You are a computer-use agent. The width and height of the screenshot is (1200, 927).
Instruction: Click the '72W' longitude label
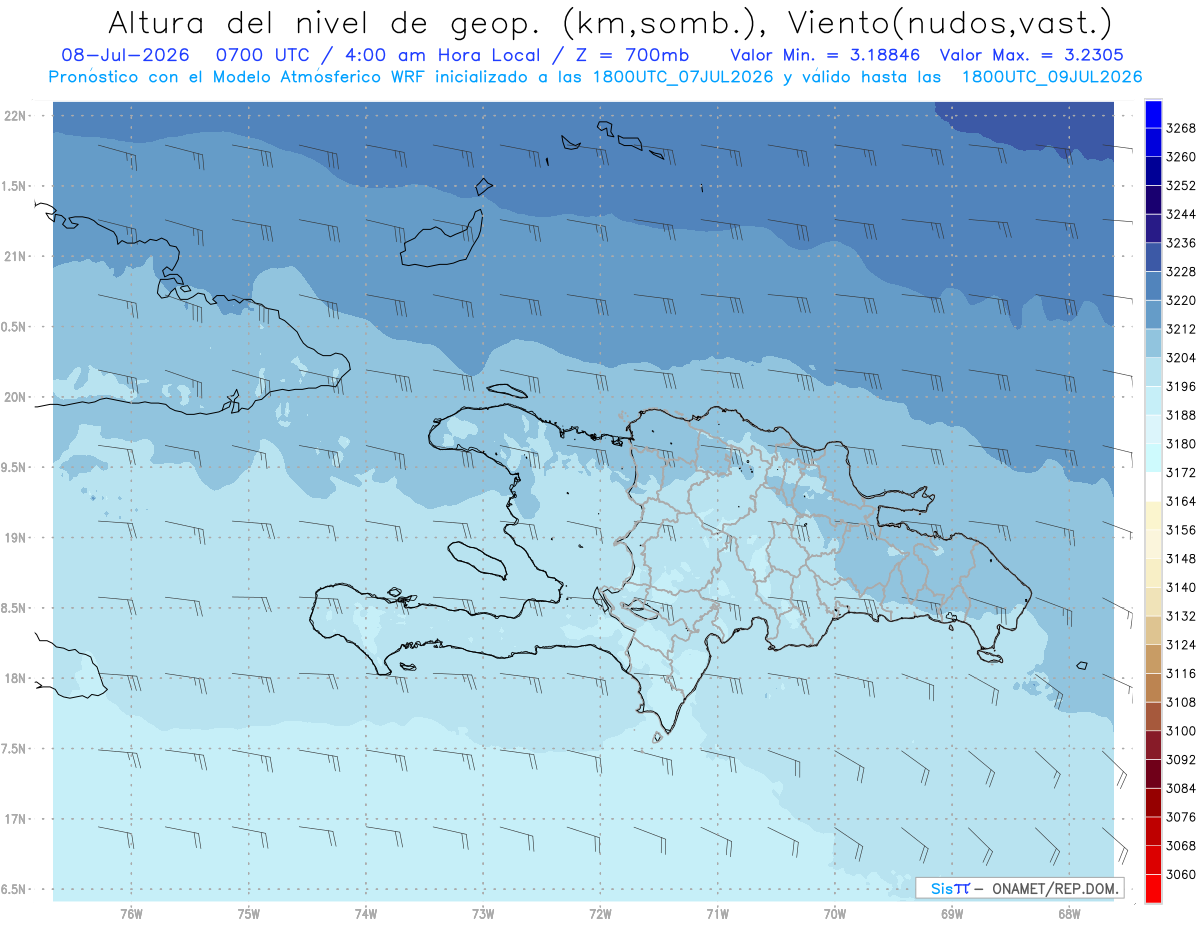click(600, 913)
